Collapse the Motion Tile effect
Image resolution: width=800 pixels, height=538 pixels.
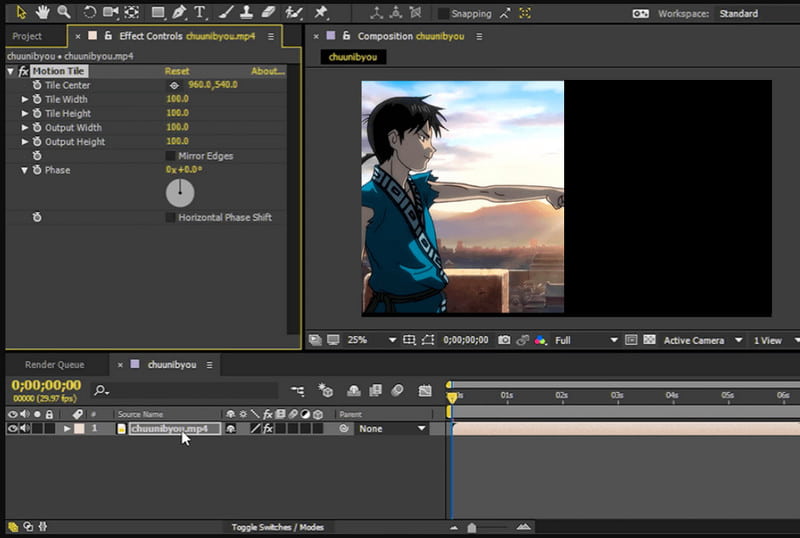click(10, 71)
